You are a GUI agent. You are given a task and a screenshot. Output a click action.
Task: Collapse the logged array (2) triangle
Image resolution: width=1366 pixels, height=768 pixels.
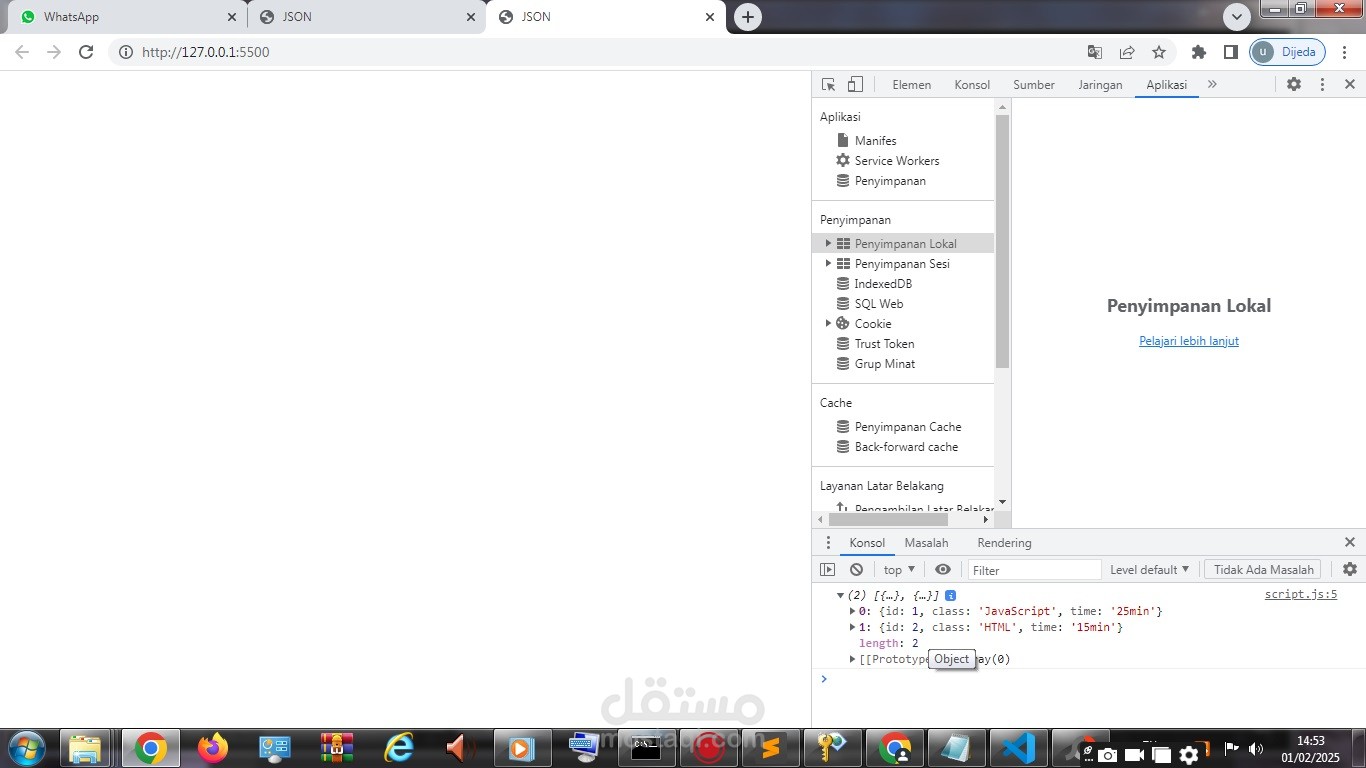pyautogui.click(x=841, y=595)
